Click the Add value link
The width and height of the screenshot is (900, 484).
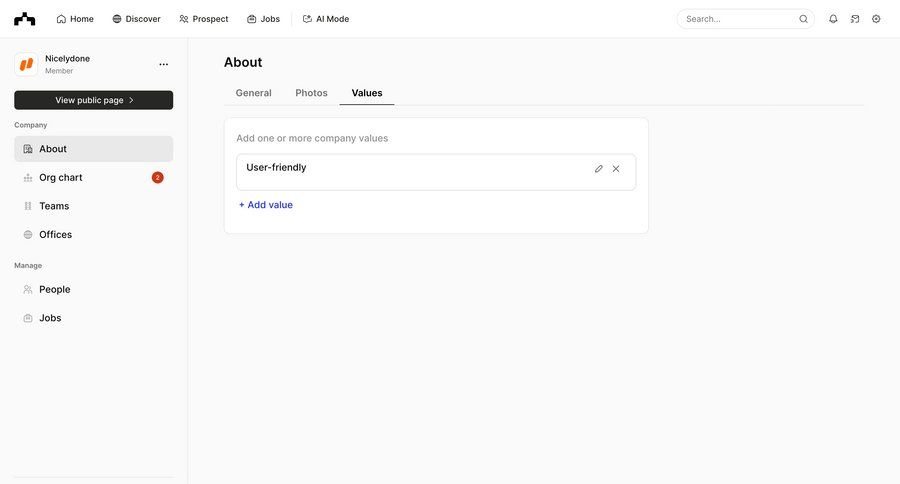coord(266,205)
